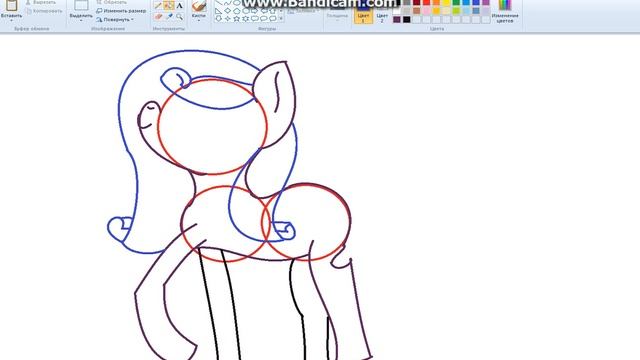Click Cut (Вырезать) button
This screenshot has height=360, width=640.
tap(40, 2)
